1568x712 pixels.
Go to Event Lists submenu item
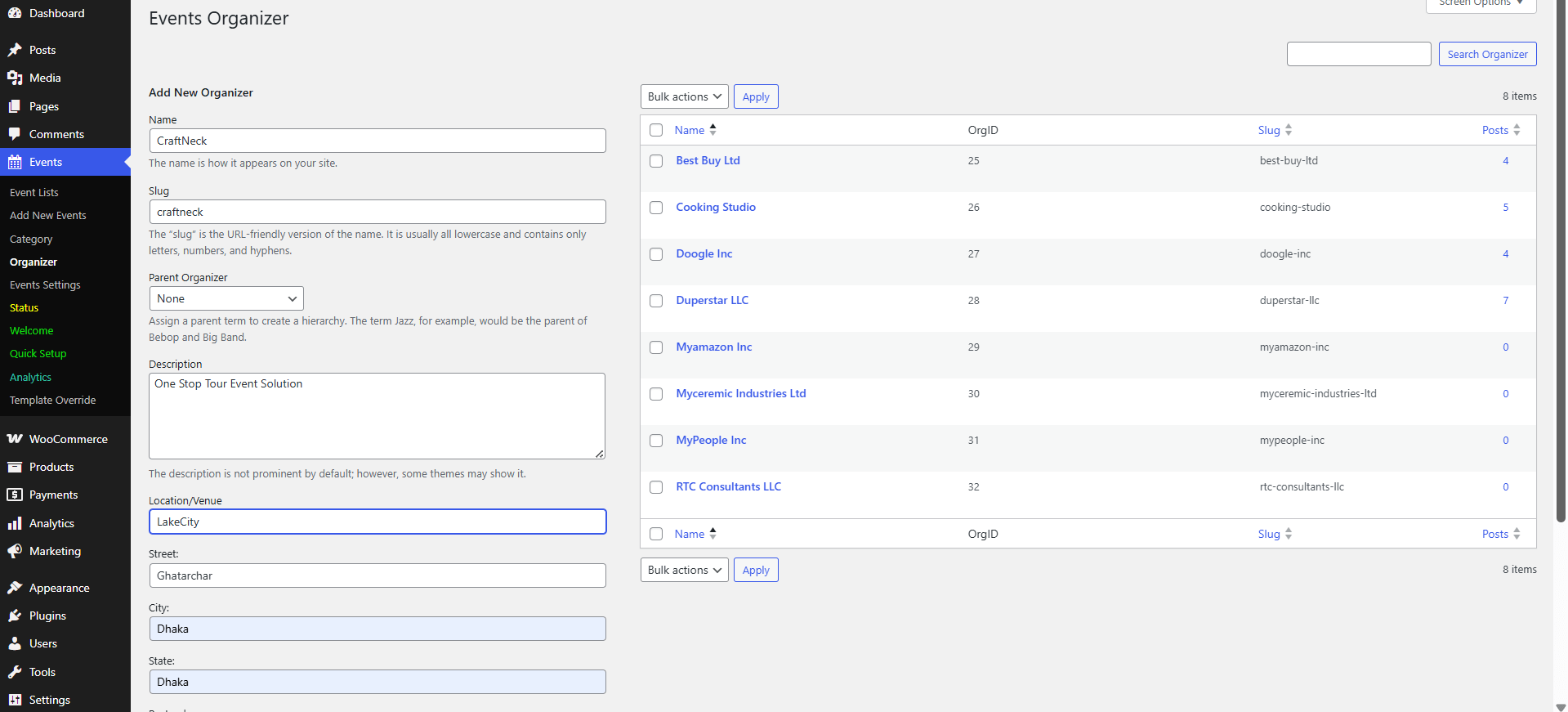pos(34,193)
